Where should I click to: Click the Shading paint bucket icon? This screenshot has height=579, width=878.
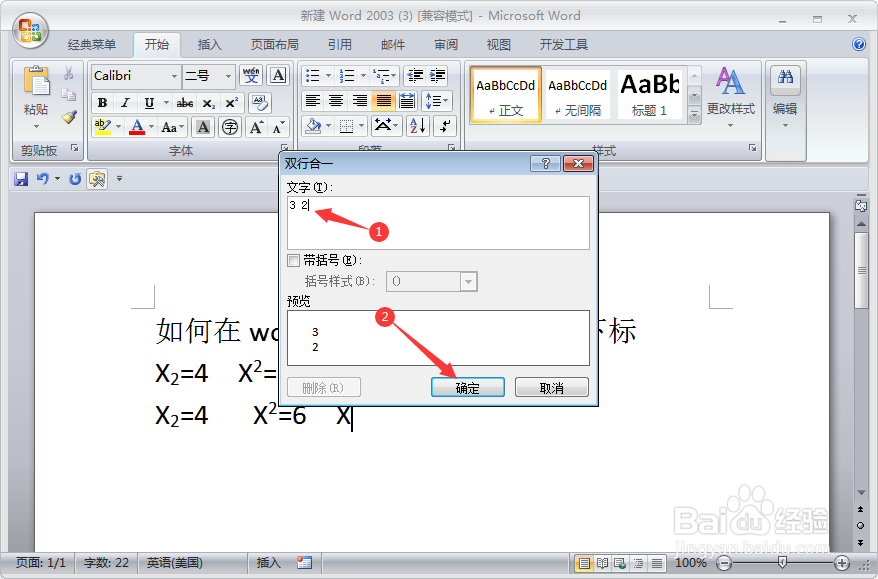(313, 126)
